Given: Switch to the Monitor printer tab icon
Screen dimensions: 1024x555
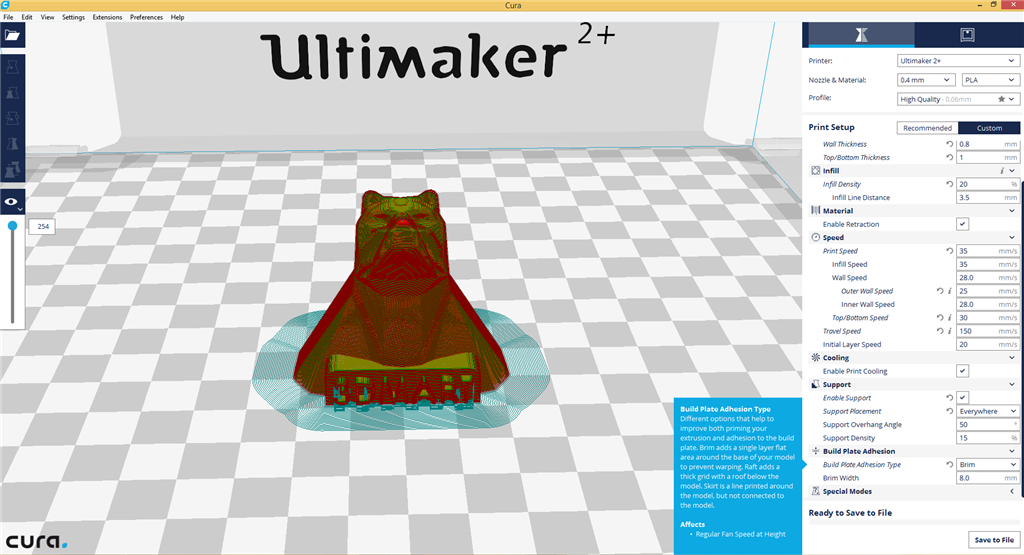Looking at the screenshot, I should click(x=967, y=35).
